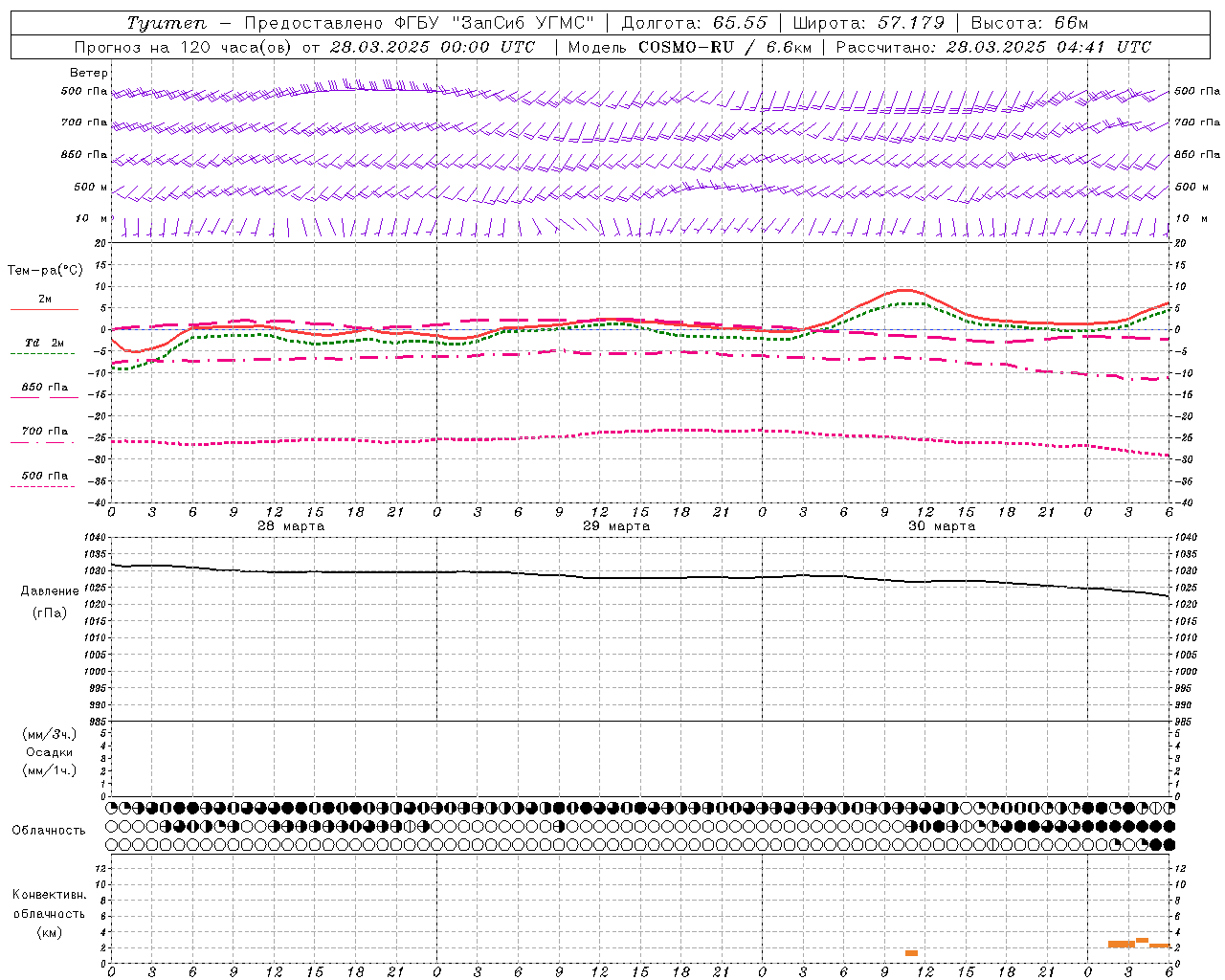The height and width of the screenshot is (980, 1225).
Task: Click the 28 марта date label
Action: [291, 526]
